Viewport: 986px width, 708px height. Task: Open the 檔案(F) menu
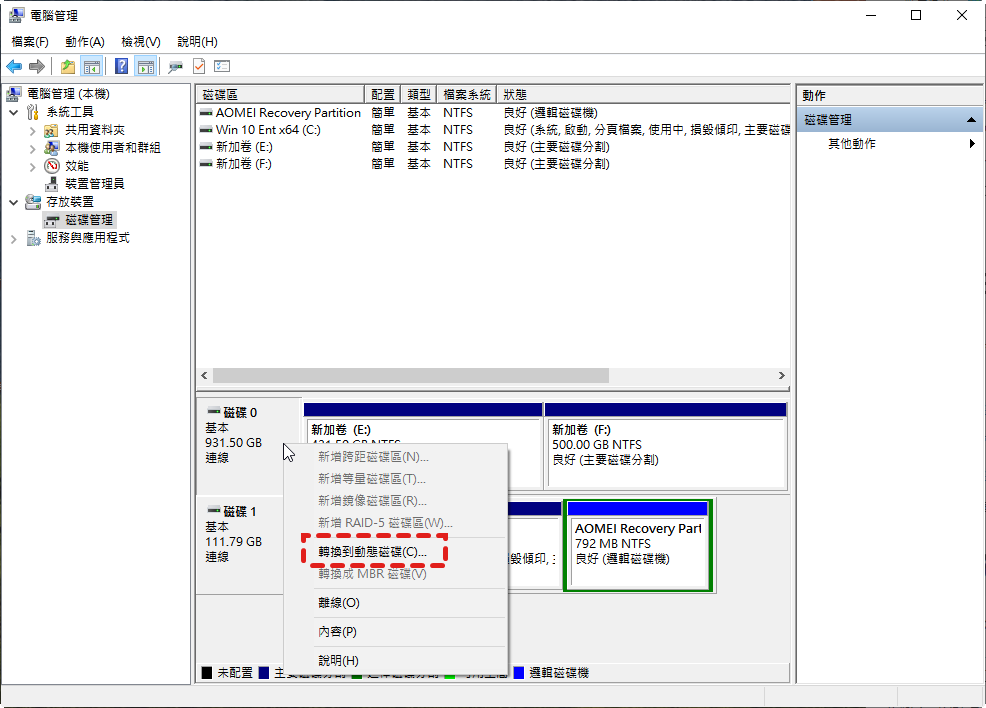point(30,41)
